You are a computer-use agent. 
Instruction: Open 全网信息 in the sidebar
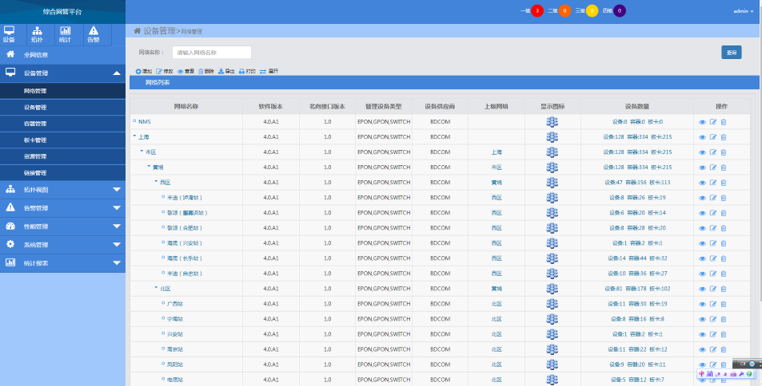(x=63, y=55)
